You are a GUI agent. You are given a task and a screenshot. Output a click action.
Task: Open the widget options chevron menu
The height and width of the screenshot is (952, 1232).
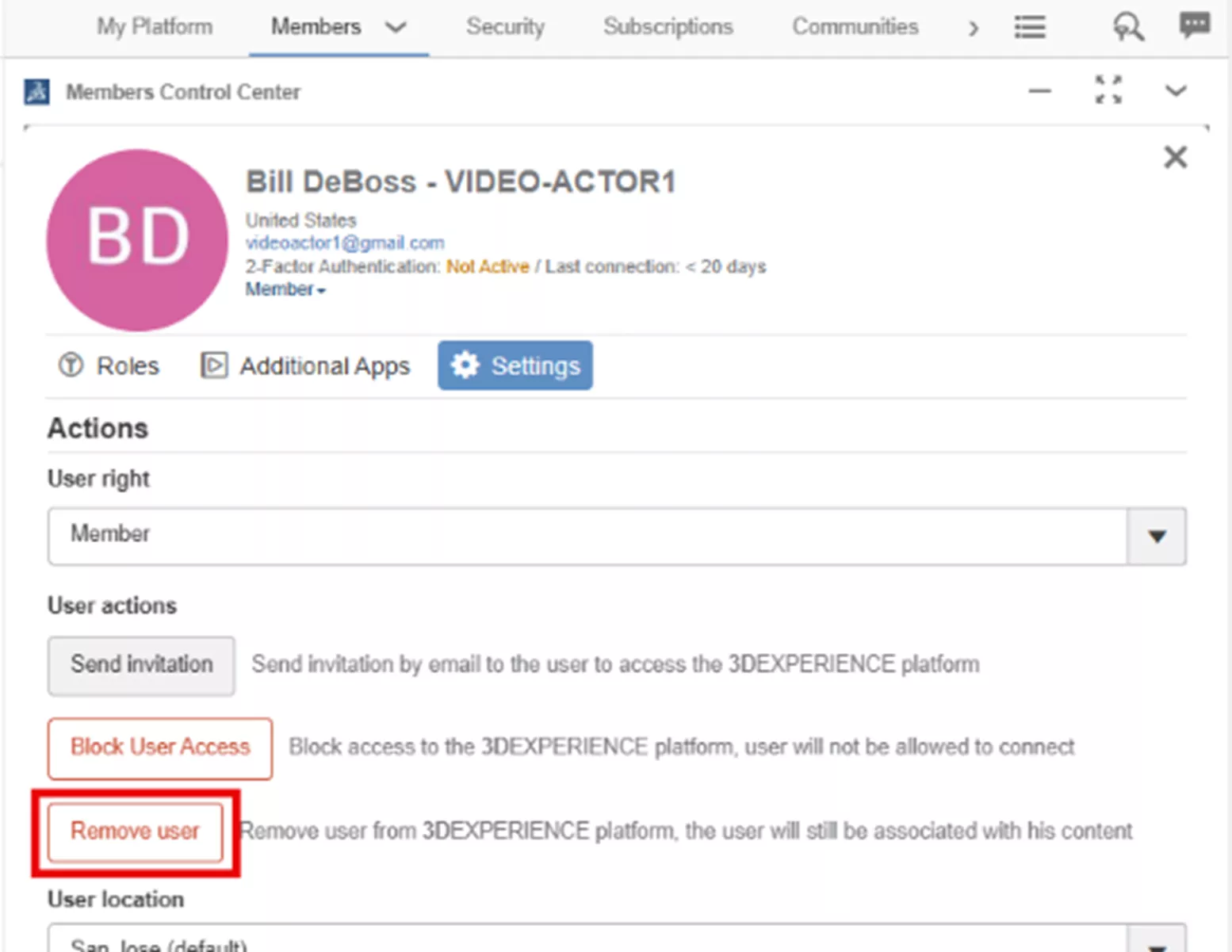1176,90
